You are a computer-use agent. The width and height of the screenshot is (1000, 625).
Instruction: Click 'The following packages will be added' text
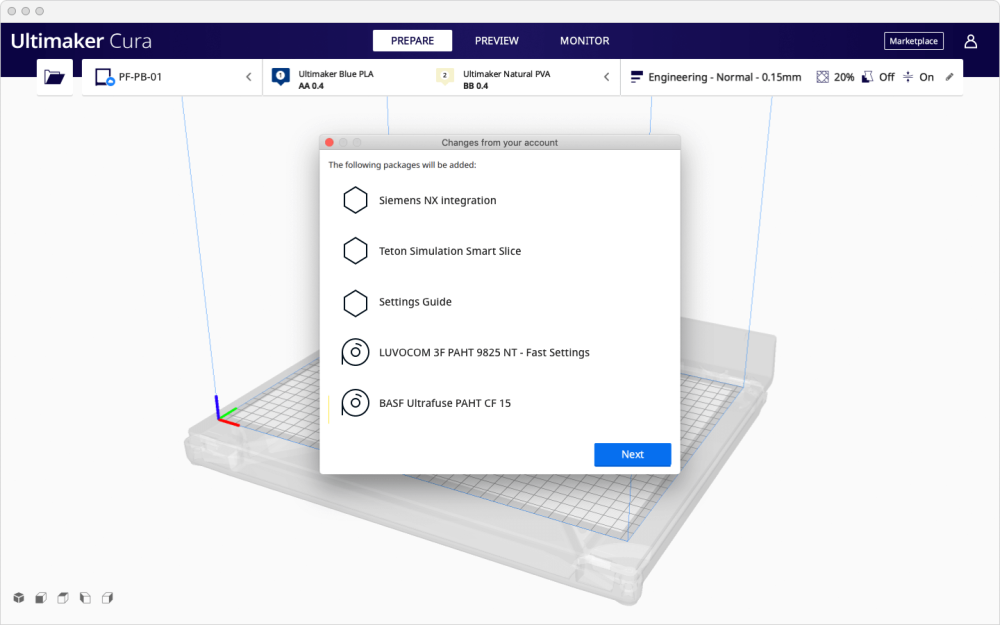click(x=402, y=165)
